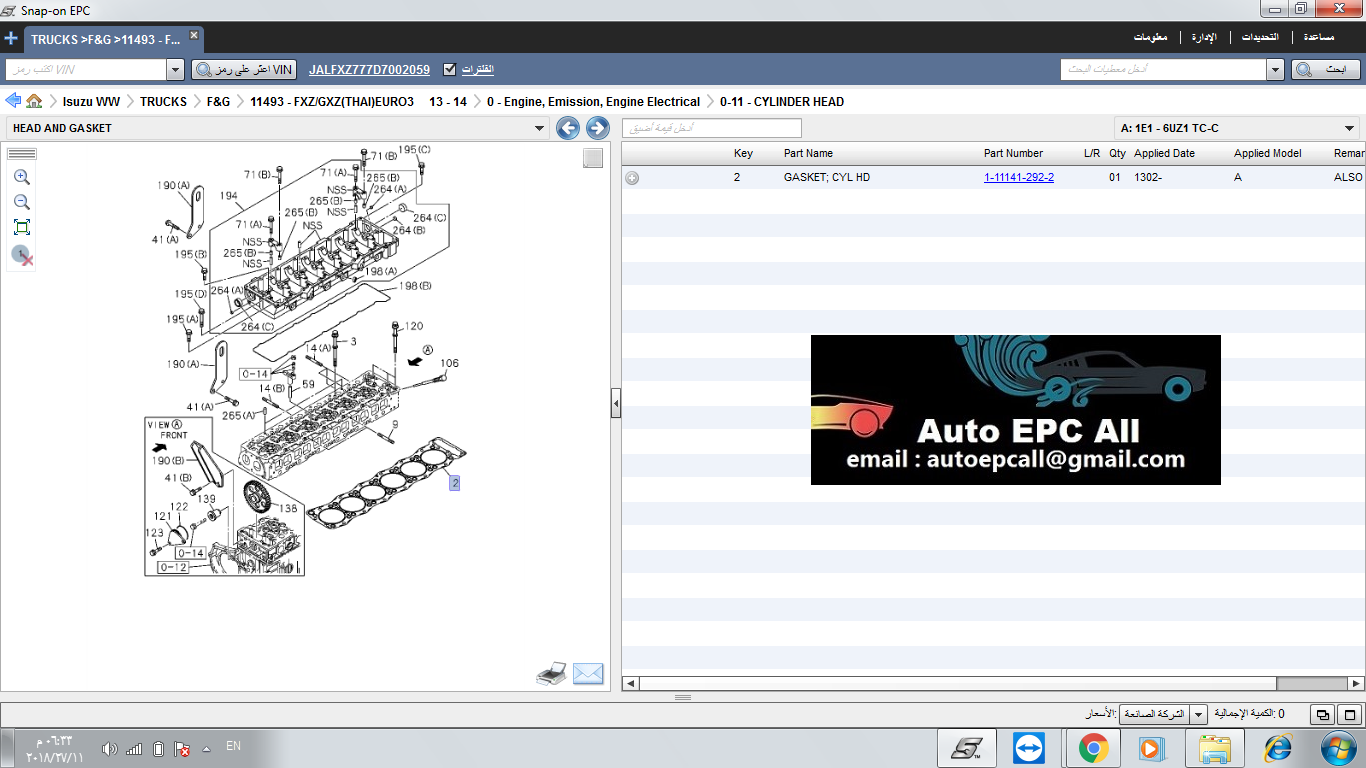This screenshot has width=1366, height=768.
Task: Open Snap-on EPC taskbar icon
Action: point(967,748)
